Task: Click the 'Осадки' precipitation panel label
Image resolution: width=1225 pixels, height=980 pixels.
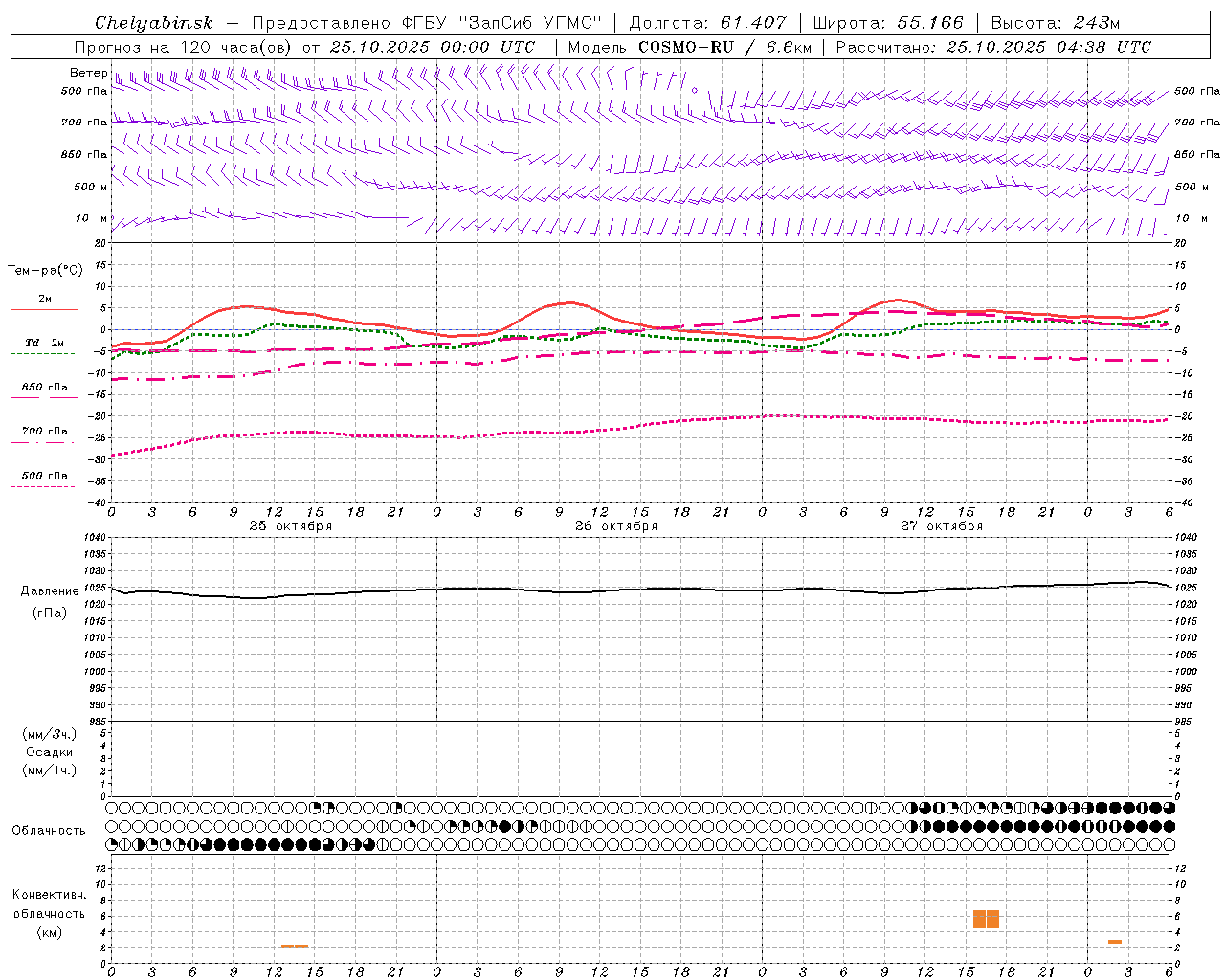Action: point(50,752)
